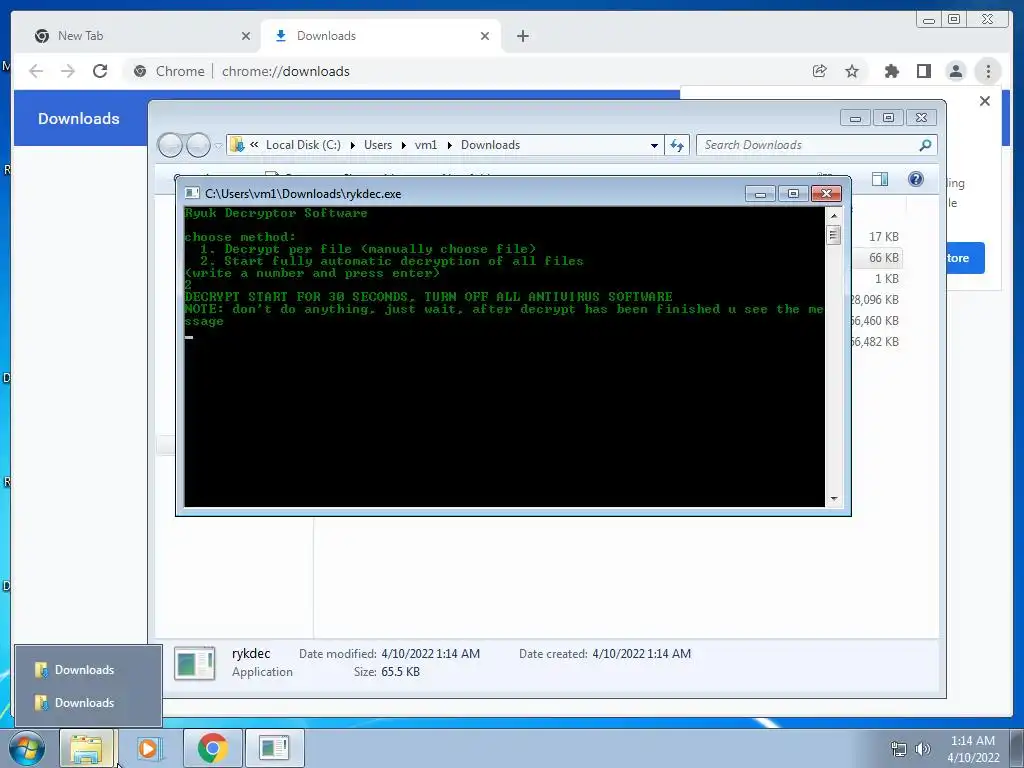Click the console scrollbar down arrow
The height and width of the screenshot is (768, 1024).
[833, 499]
